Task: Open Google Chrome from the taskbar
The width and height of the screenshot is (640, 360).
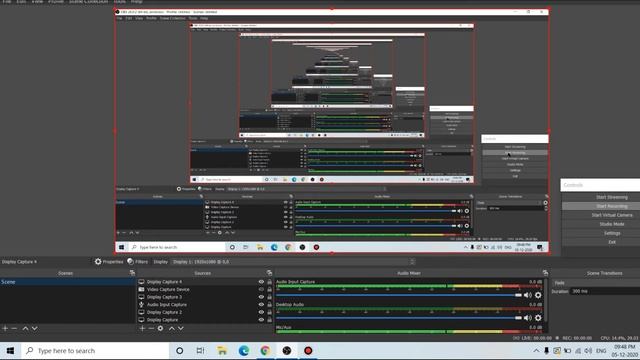Action: (x=265, y=351)
